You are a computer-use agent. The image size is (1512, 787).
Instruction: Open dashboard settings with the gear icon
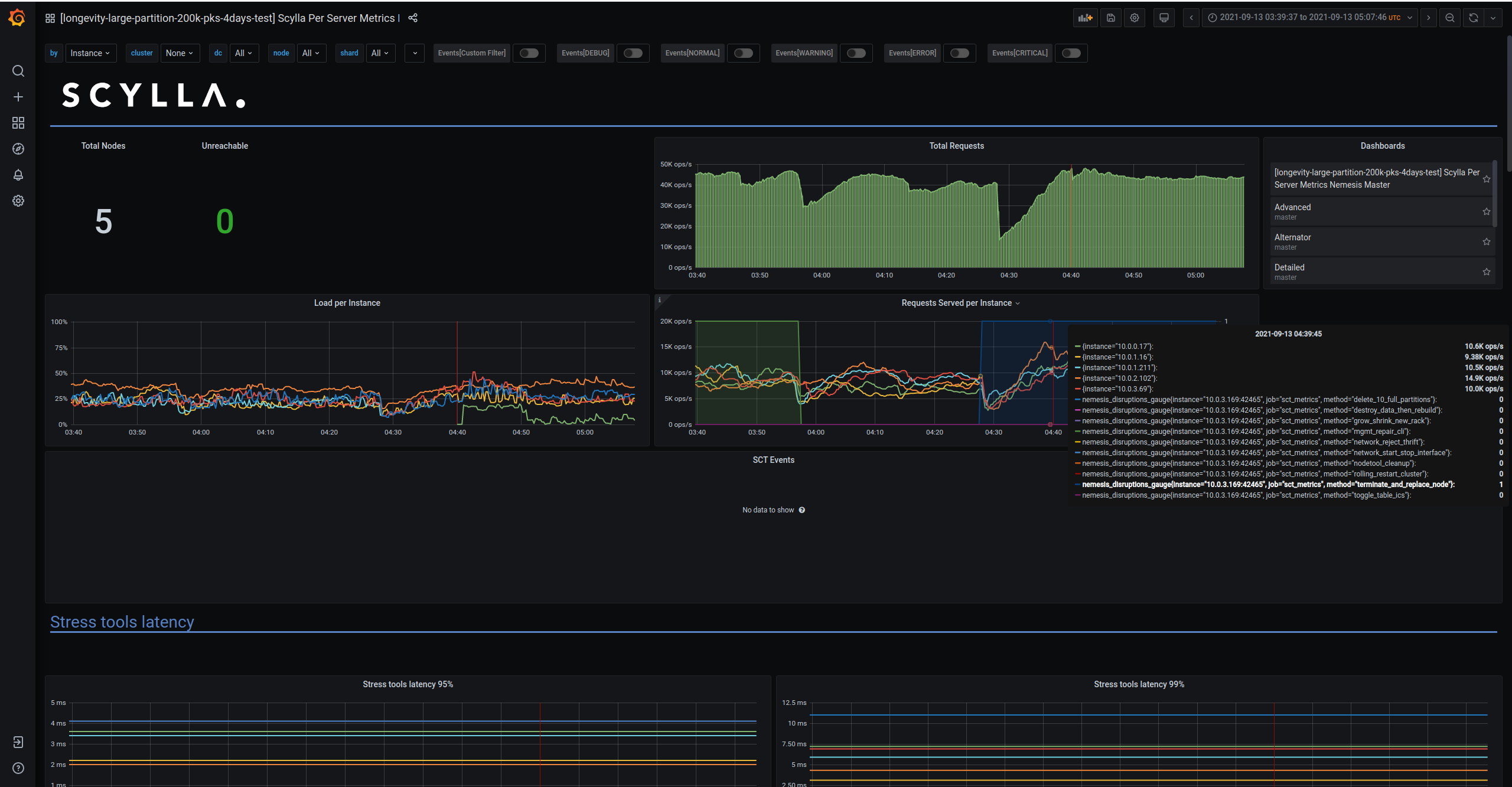point(1134,18)
